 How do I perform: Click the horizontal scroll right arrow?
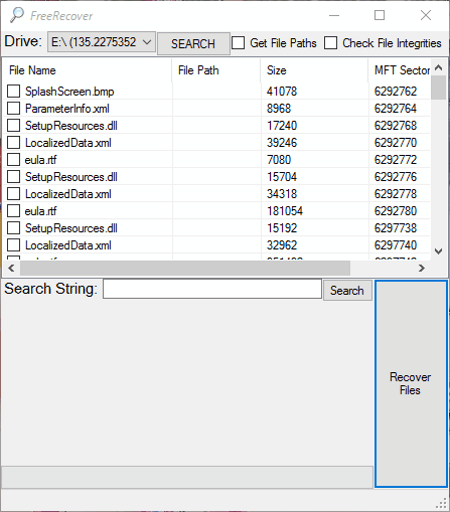click(422, 268)
